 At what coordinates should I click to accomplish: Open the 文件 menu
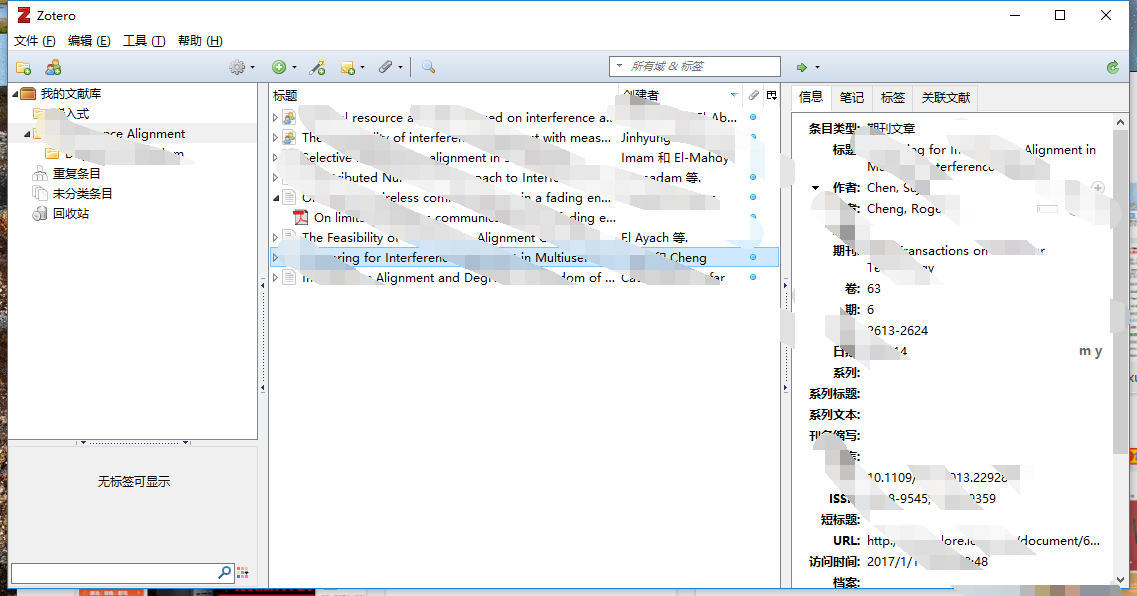point(34,41)
